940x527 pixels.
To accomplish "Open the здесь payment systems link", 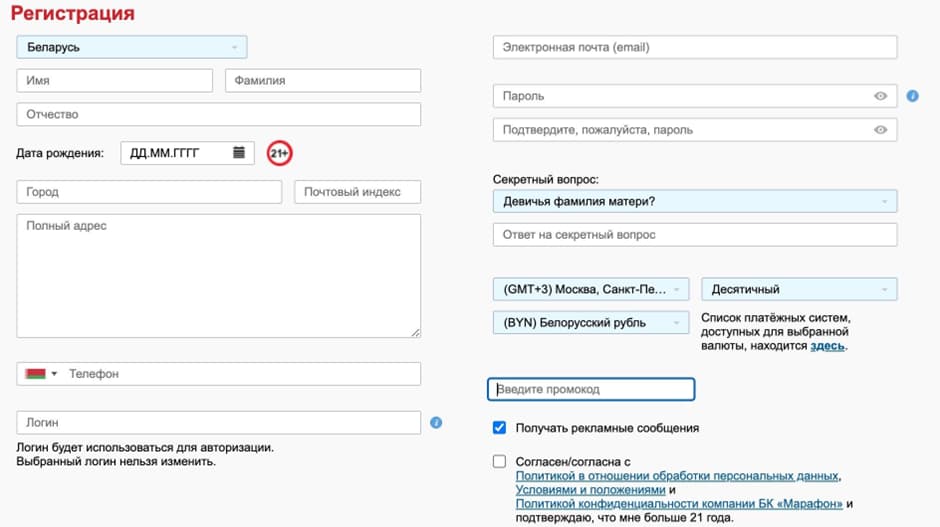I will pos(827,346).
